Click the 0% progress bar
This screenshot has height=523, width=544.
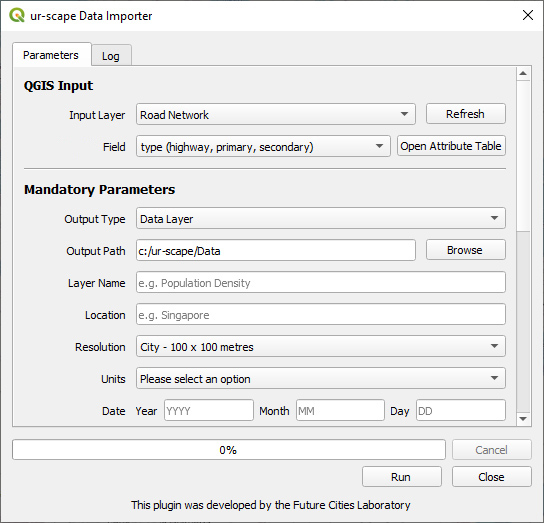(229, 450)
